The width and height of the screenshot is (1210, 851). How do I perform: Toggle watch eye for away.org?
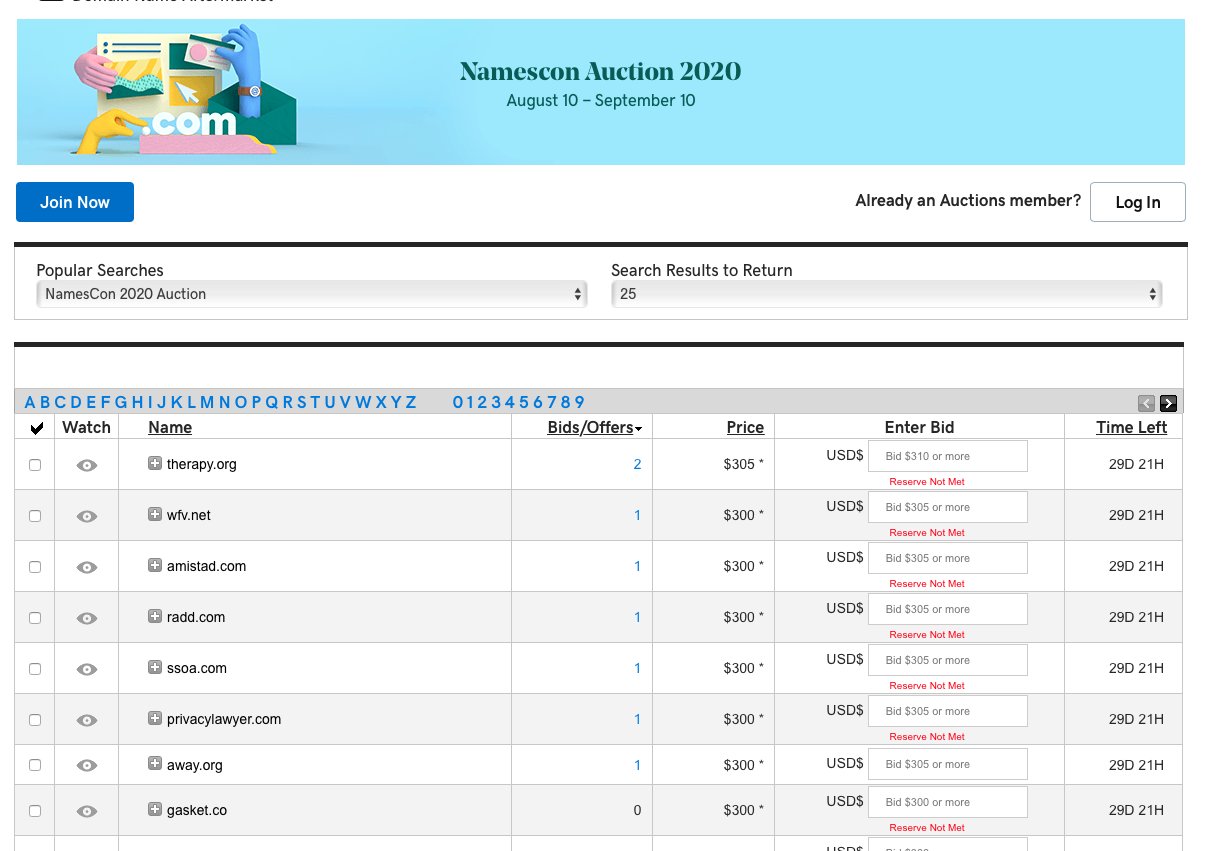click(x=87, y=766)
